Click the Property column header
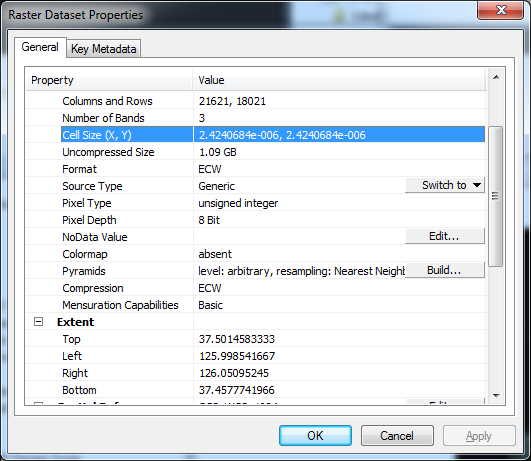 [x=109, y=80]
